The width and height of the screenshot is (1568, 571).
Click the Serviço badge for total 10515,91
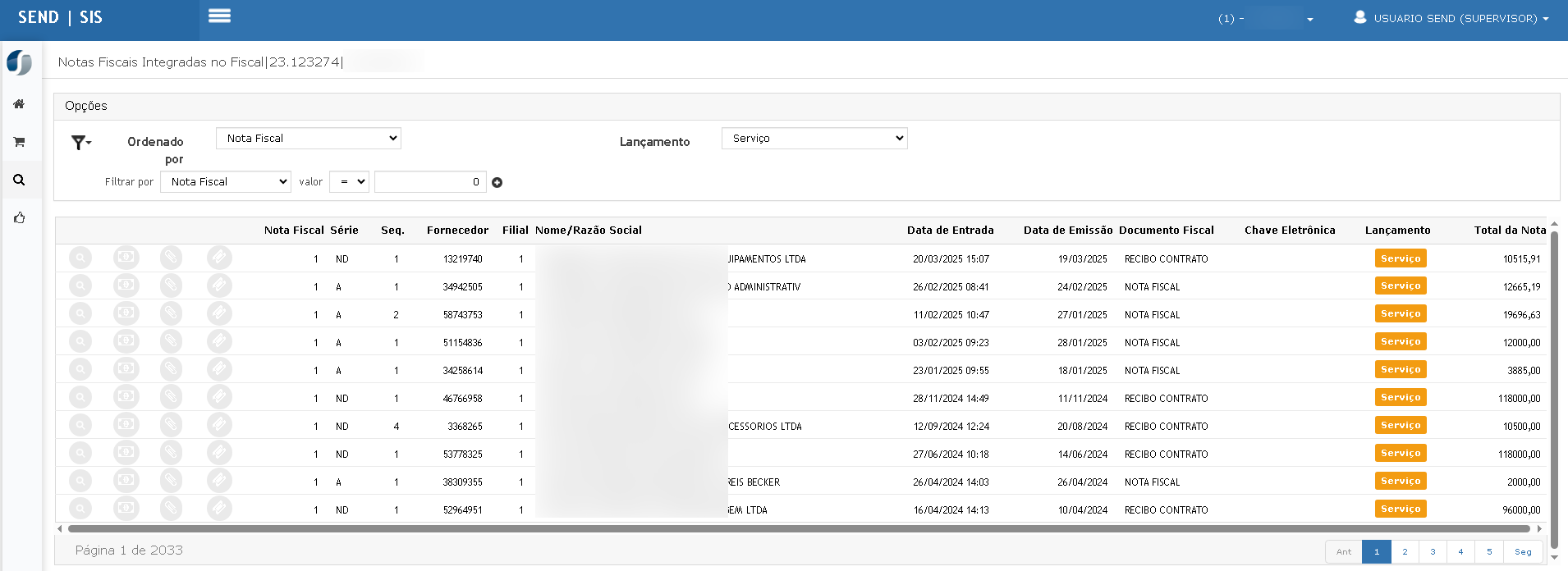pos(1400,258)
